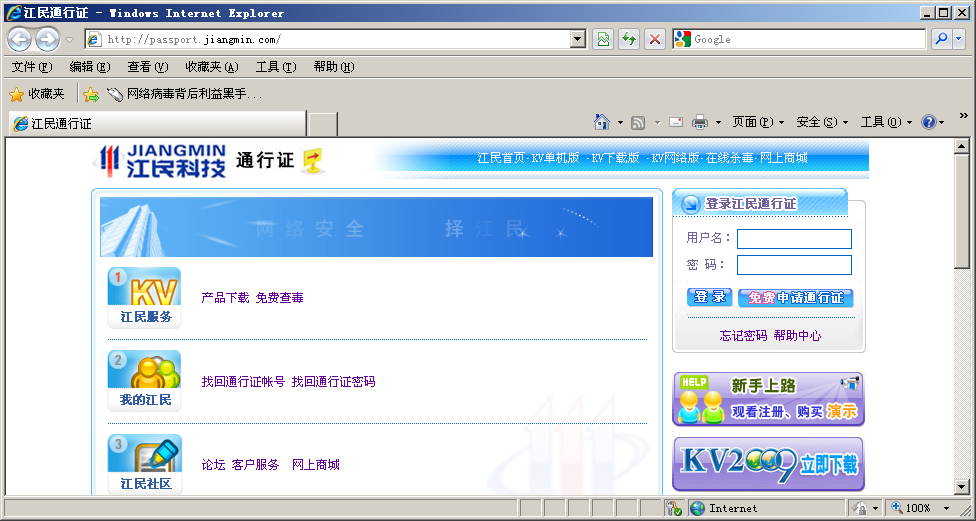This screenshot has height=521, width=976.
Task: Open the 帮助中心 link
Action: [x=797, y=336]
